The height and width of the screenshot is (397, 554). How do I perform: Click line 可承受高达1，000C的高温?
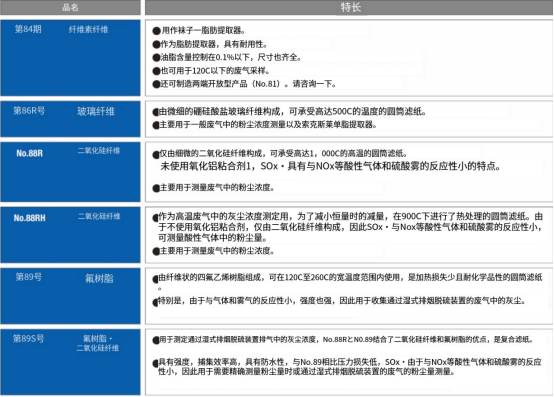click(283, 153)
